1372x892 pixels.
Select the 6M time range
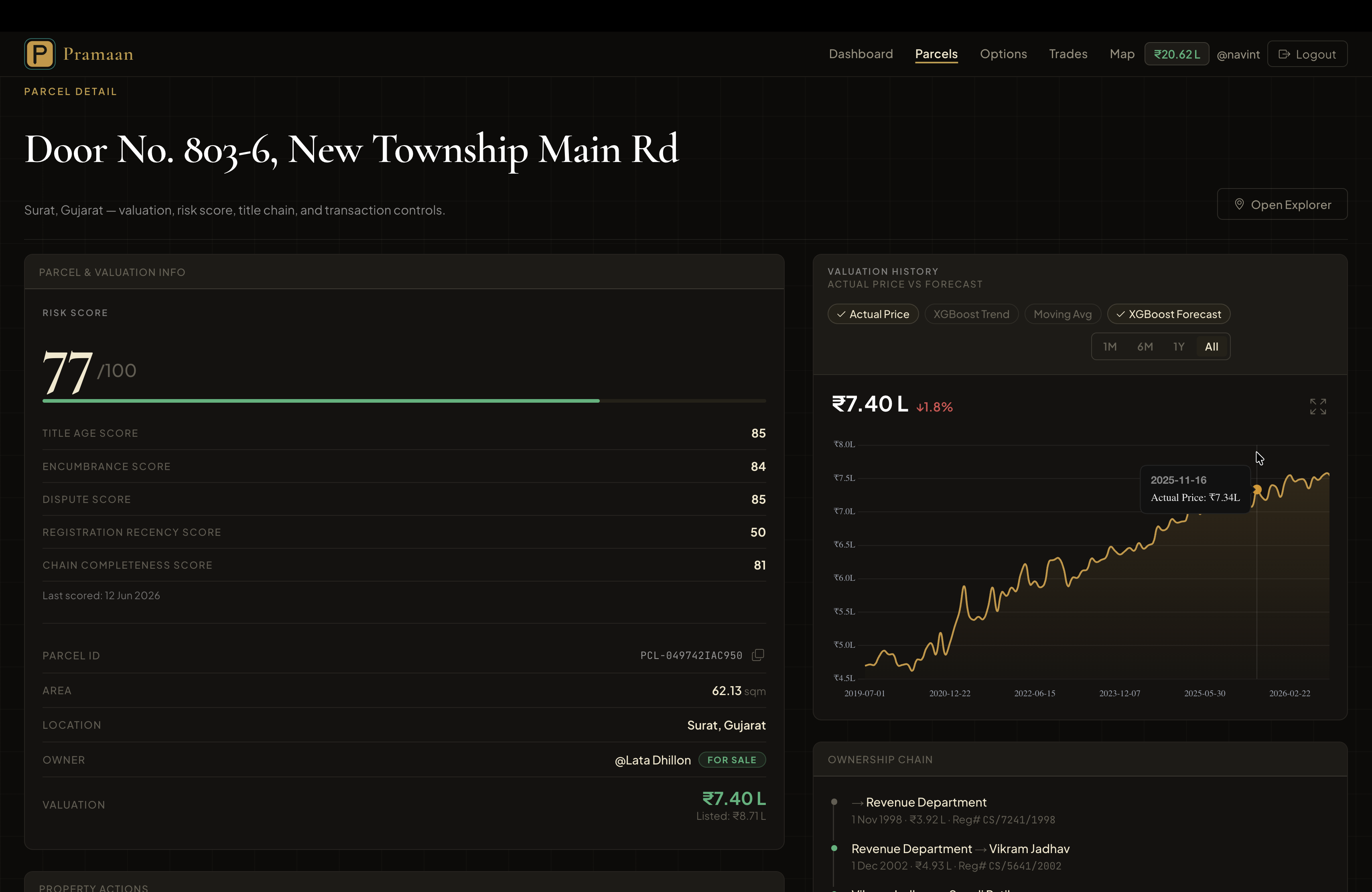tap(1145, 347)
